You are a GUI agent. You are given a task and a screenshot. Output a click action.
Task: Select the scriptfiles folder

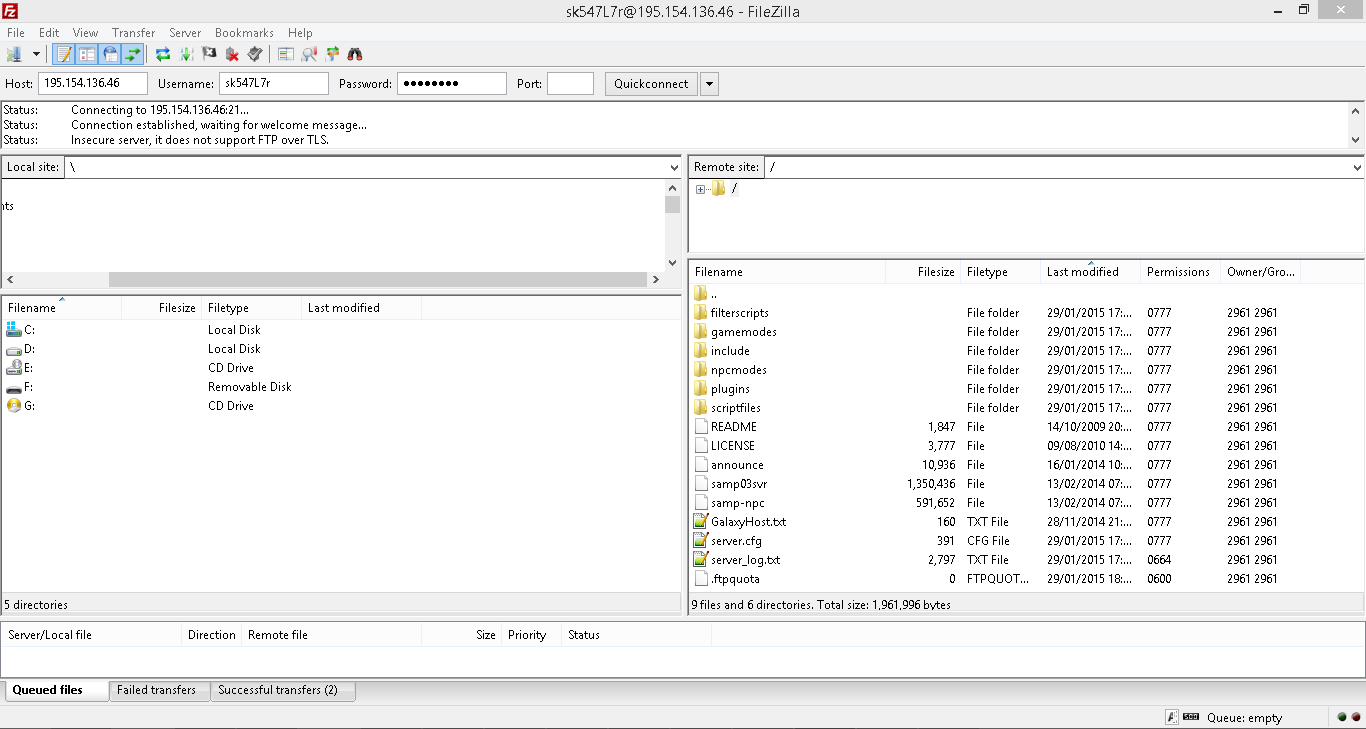coord(735,408)
